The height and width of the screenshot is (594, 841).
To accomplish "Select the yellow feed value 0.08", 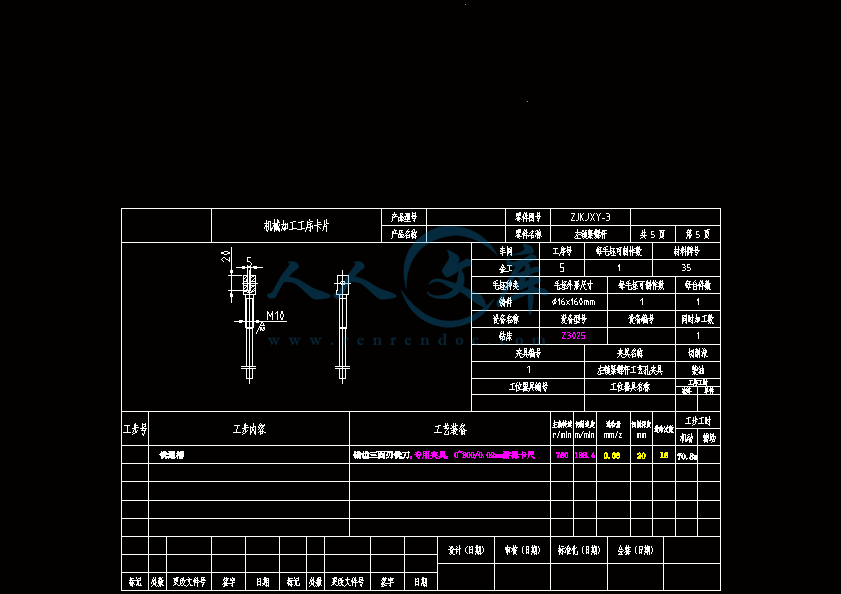I will [x=612, y=456].
